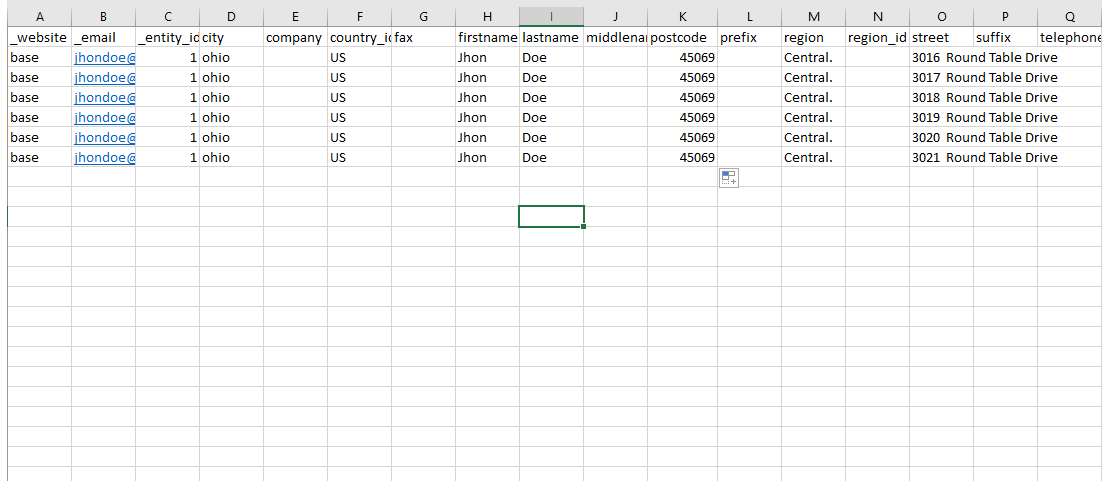Select 'ohio' cell in the 3017 row
Image resolution: width=1102 pixels, height=481 pixels.
coord(231,77)
